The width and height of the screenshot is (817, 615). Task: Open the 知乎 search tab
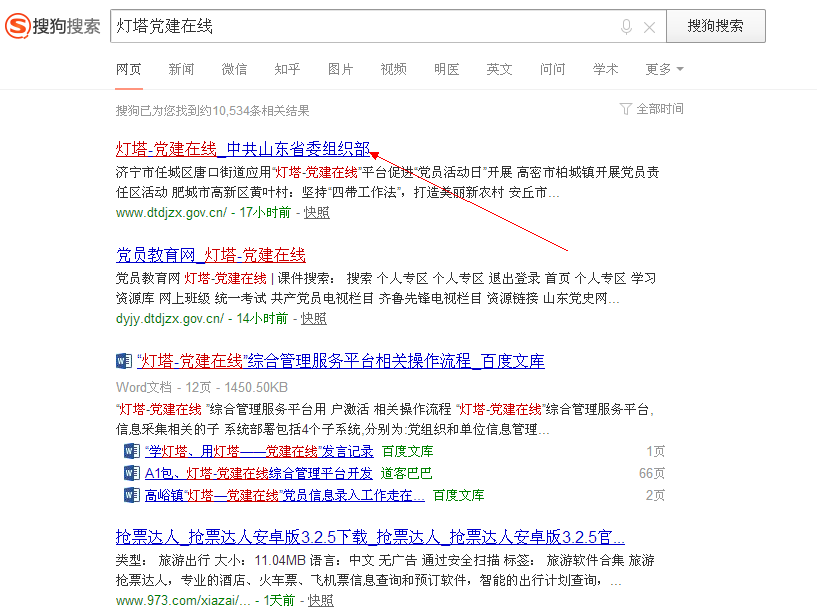click(287, 69)
